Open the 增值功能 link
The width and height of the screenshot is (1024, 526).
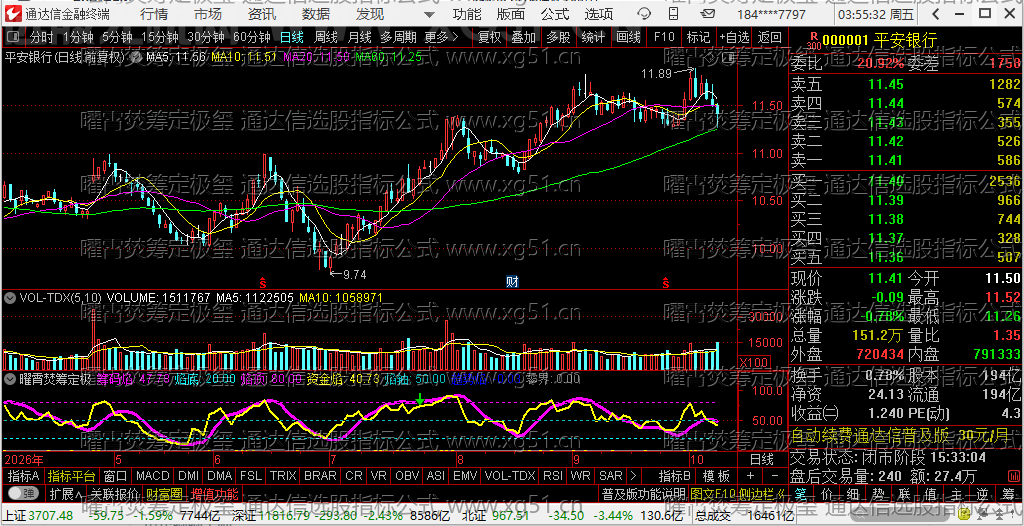[x=214, y=493]
